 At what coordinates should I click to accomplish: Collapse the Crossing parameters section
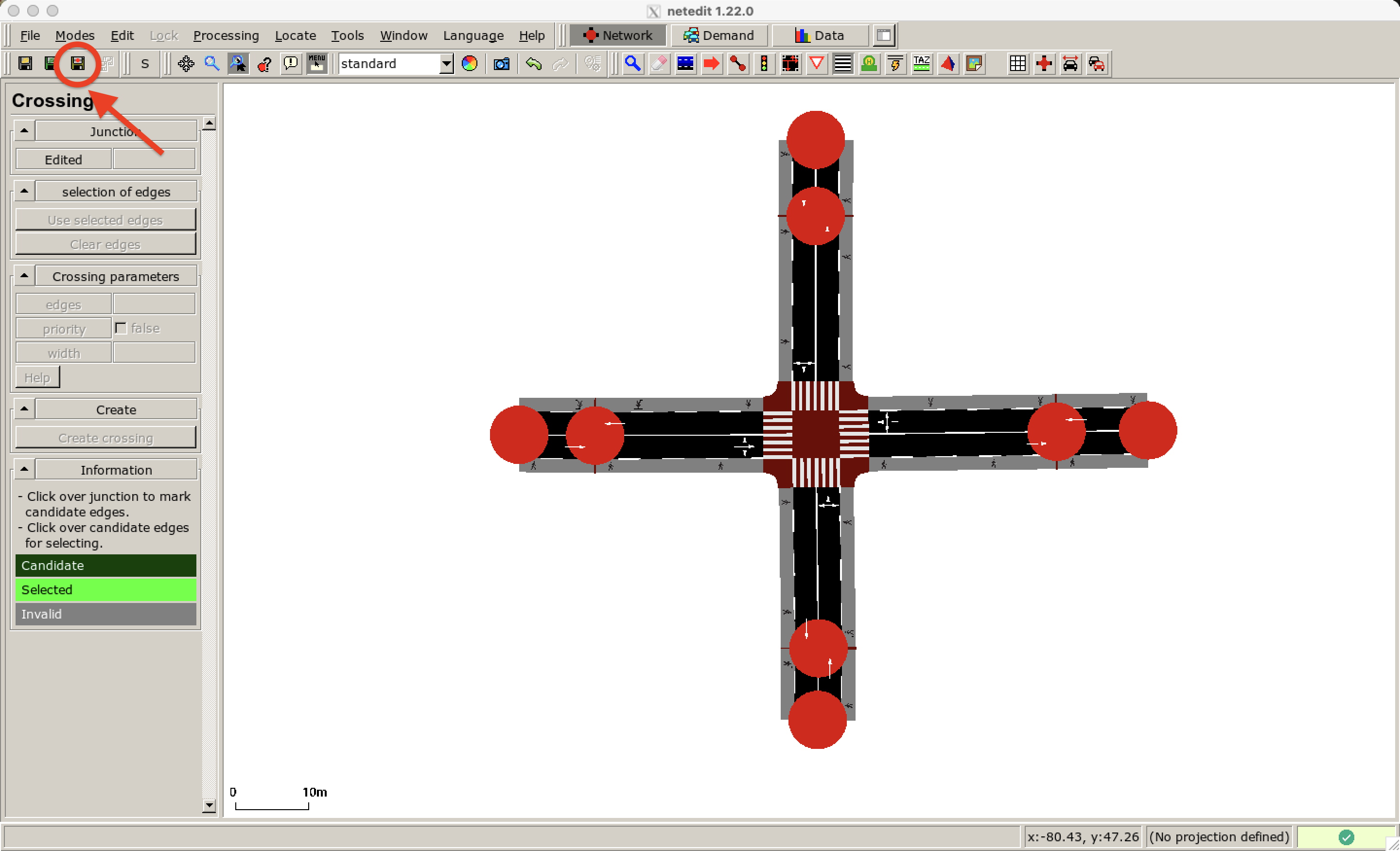pyautogui.click(x=23, y=275)
